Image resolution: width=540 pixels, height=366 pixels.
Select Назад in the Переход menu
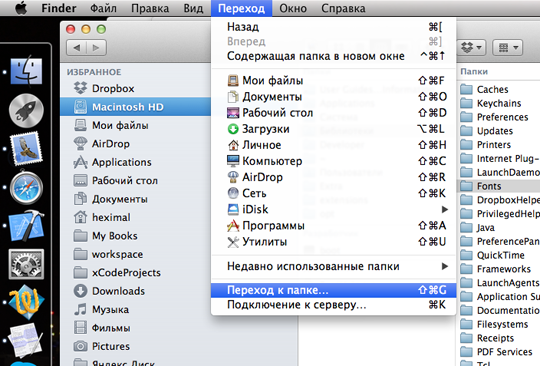333,27
